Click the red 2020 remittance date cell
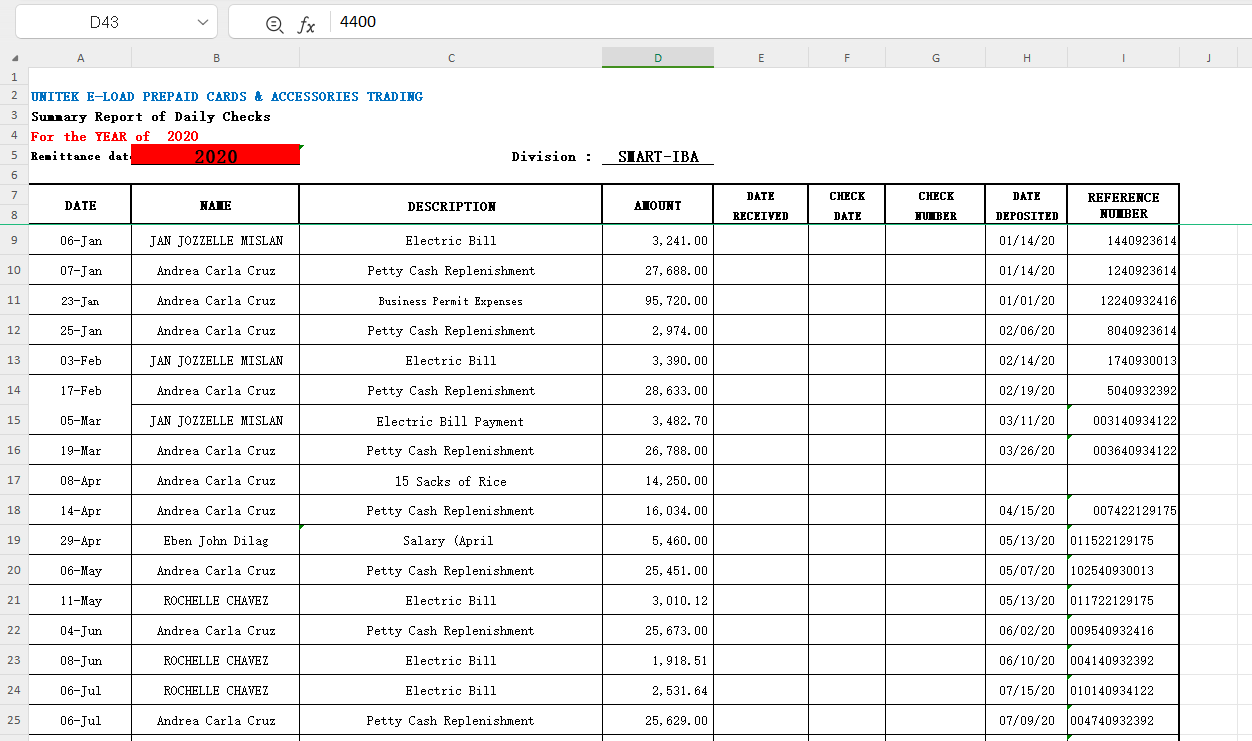Image resolution: width=1252 pixels, height=741 pixels. pyautogui.click(x=215, y=156)
